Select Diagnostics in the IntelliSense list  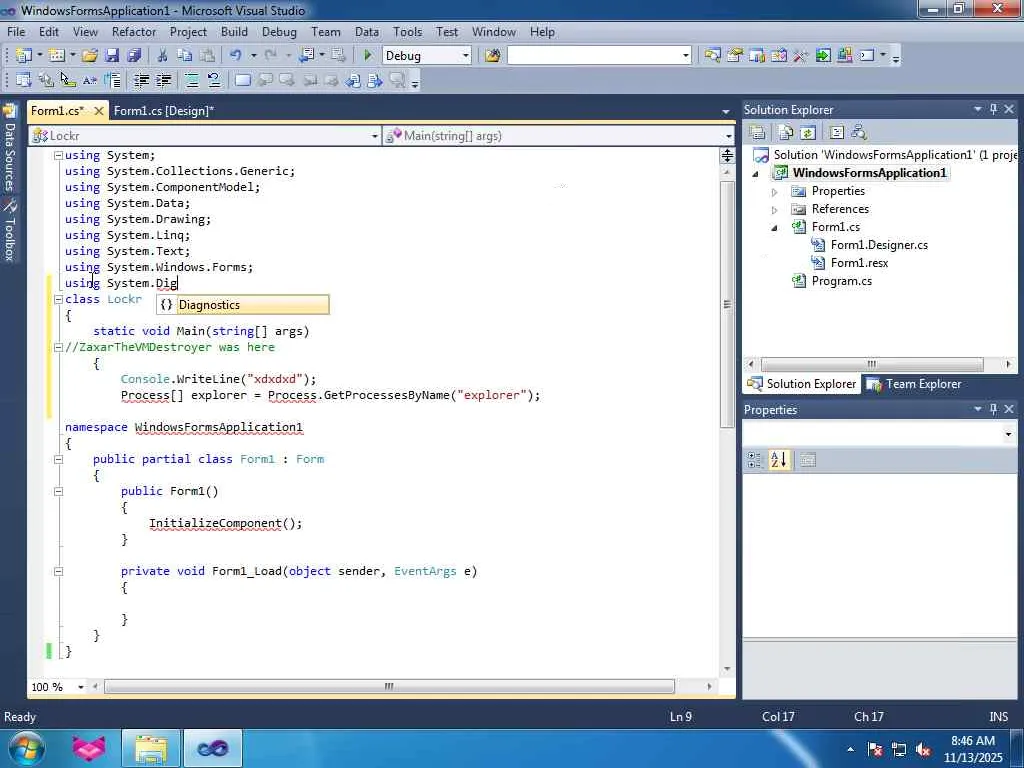point(243,304)
